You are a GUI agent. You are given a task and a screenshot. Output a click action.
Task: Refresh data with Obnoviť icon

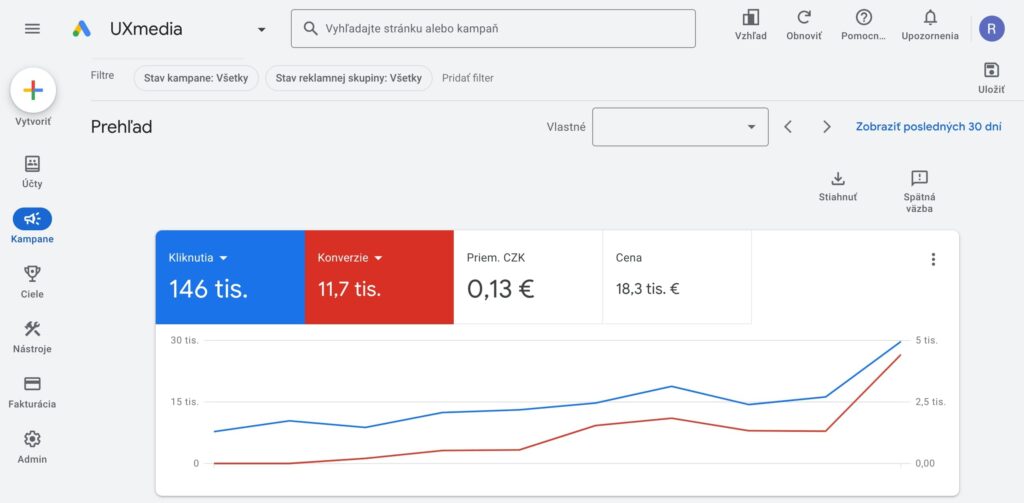pos(804,18)
